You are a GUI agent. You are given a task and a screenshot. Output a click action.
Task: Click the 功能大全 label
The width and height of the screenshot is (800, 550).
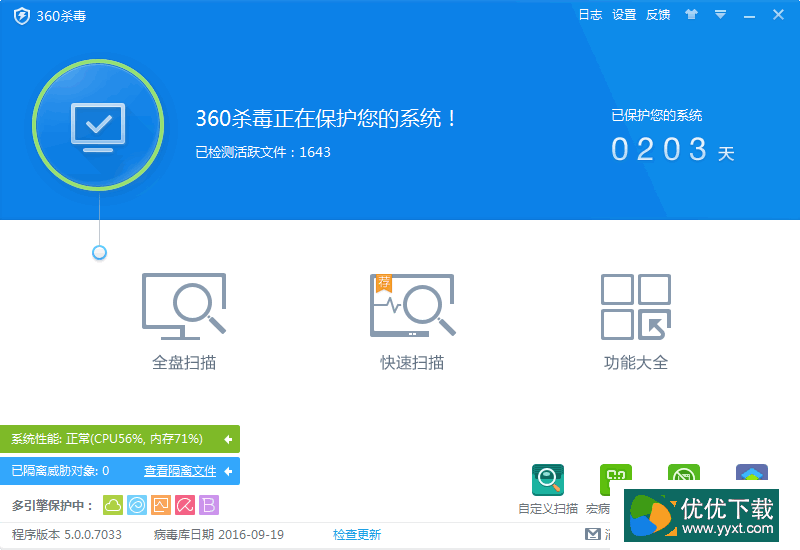coord(636,363)
